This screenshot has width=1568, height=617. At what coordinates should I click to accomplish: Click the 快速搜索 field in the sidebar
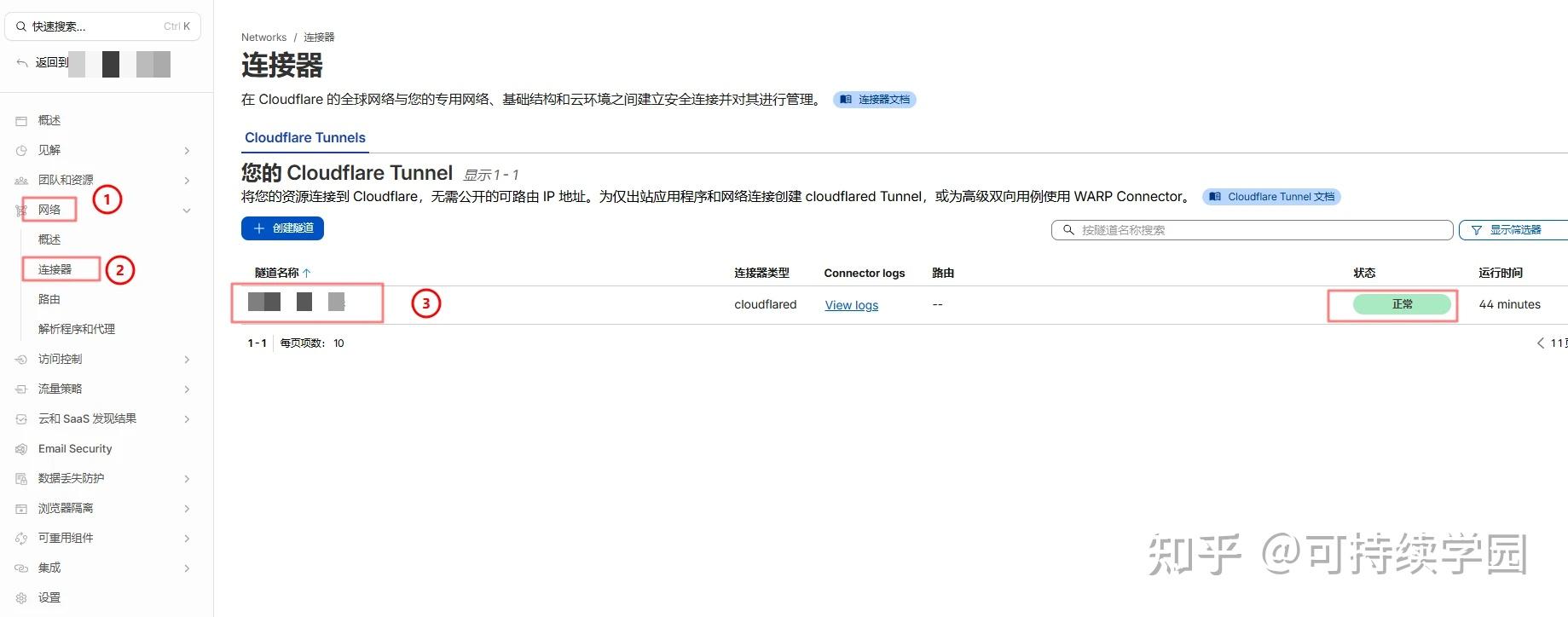(103, 26)
